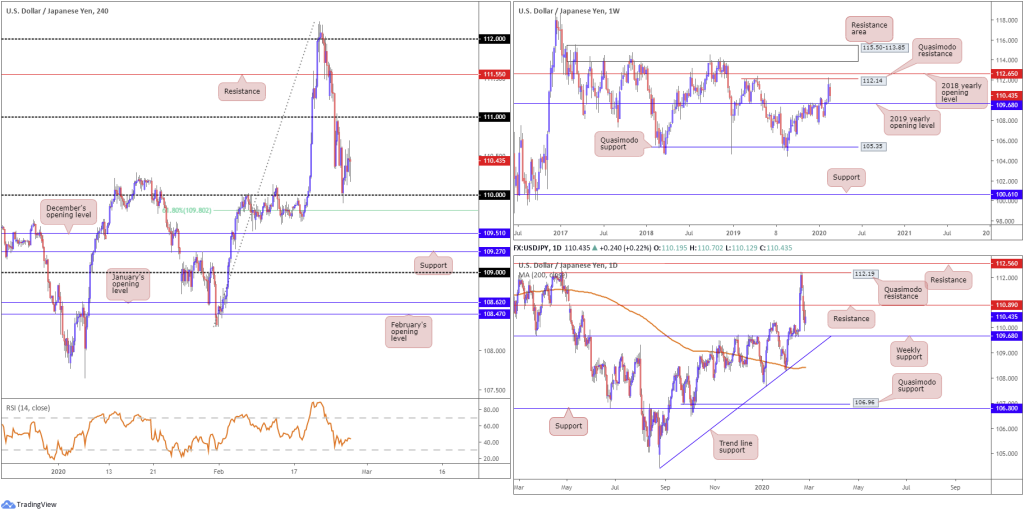Click the TradingView cloud logo icon
This screenshot has width=1024, height=512.
pos(9,504)
